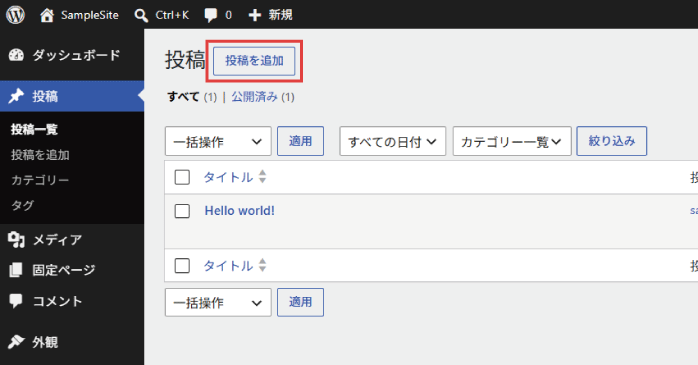Tick the footer row select-all checkbox

182,266
